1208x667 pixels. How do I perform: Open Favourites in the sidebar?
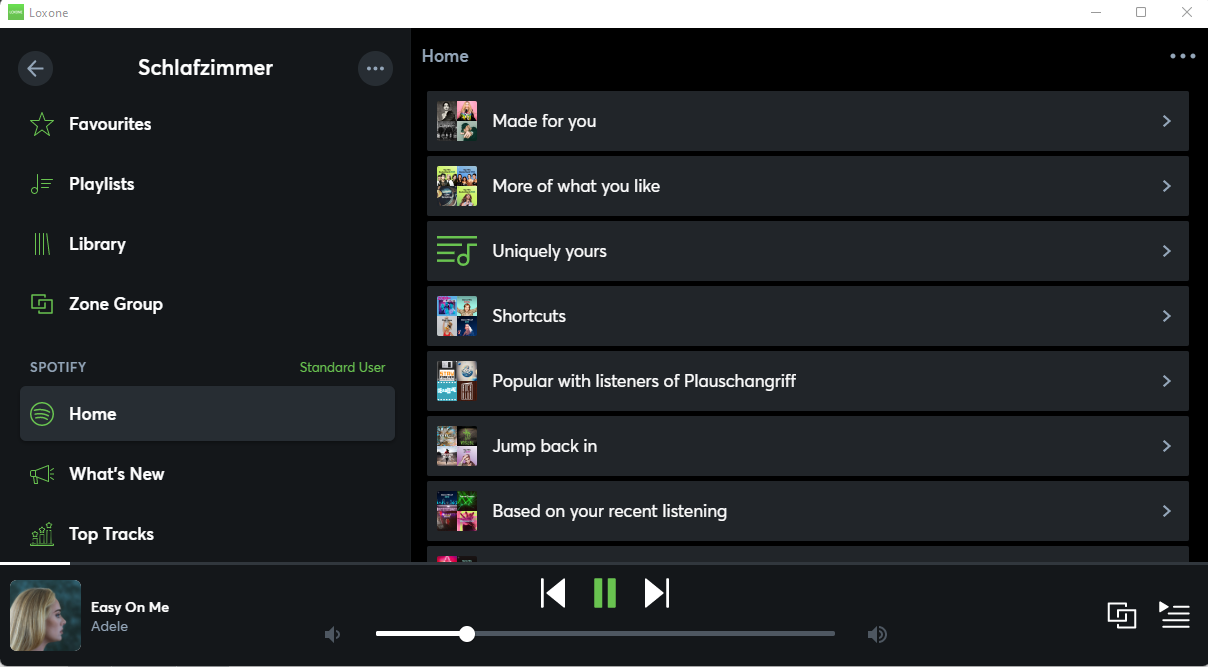click(x=207, y=124)
